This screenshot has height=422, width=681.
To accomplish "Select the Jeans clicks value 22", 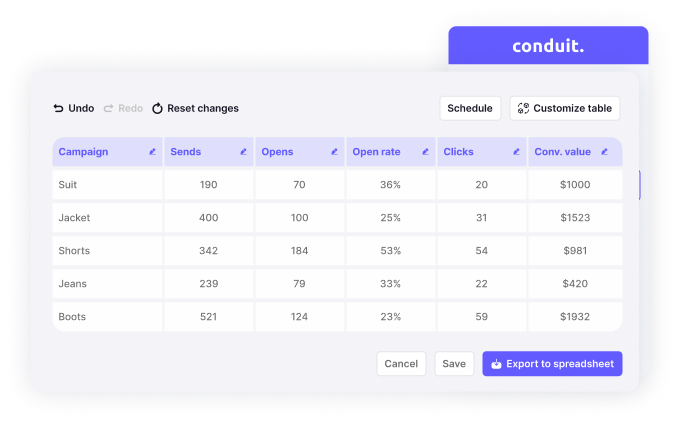I will [481, 284].
